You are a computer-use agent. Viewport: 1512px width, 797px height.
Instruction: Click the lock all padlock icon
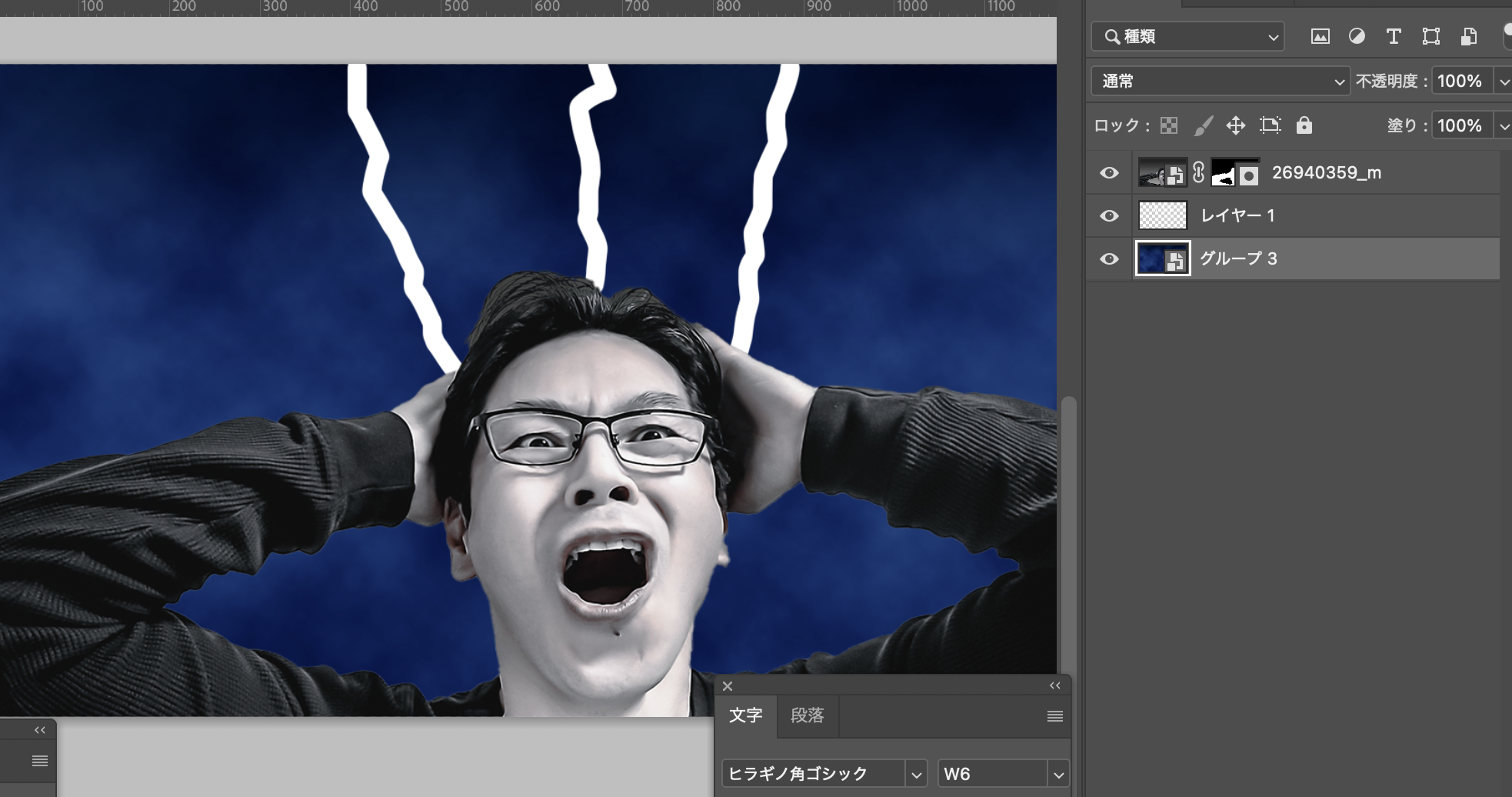click(x=1304, y=125)
